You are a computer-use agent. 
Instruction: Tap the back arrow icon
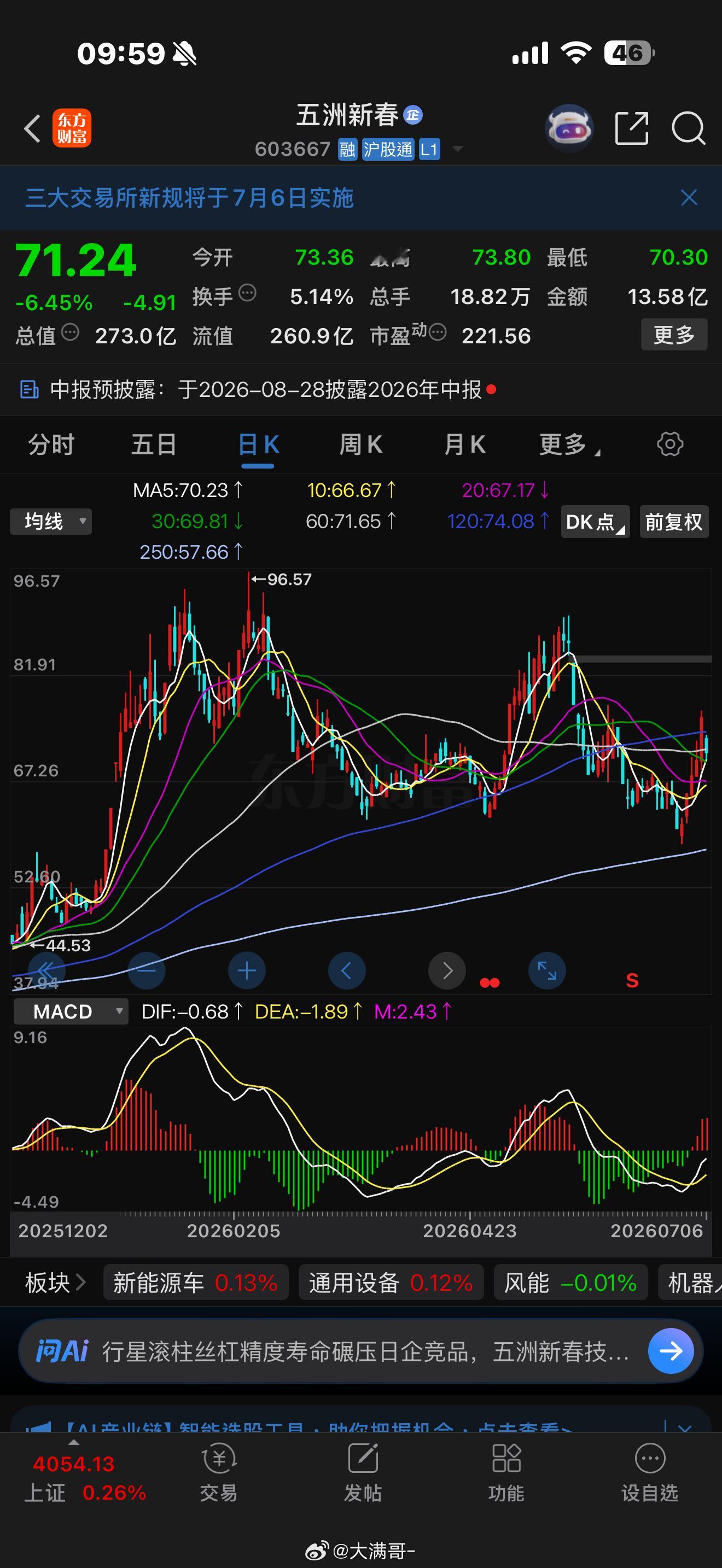[32, 128]
